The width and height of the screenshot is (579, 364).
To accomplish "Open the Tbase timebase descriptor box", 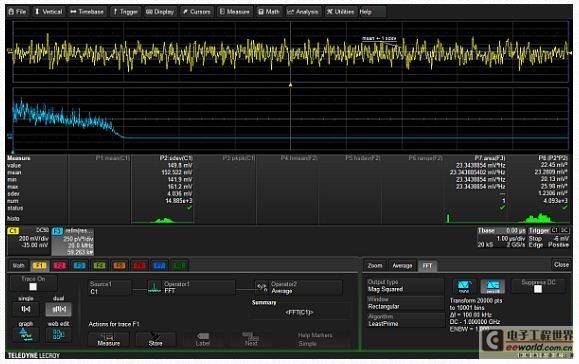I will 501,237.
